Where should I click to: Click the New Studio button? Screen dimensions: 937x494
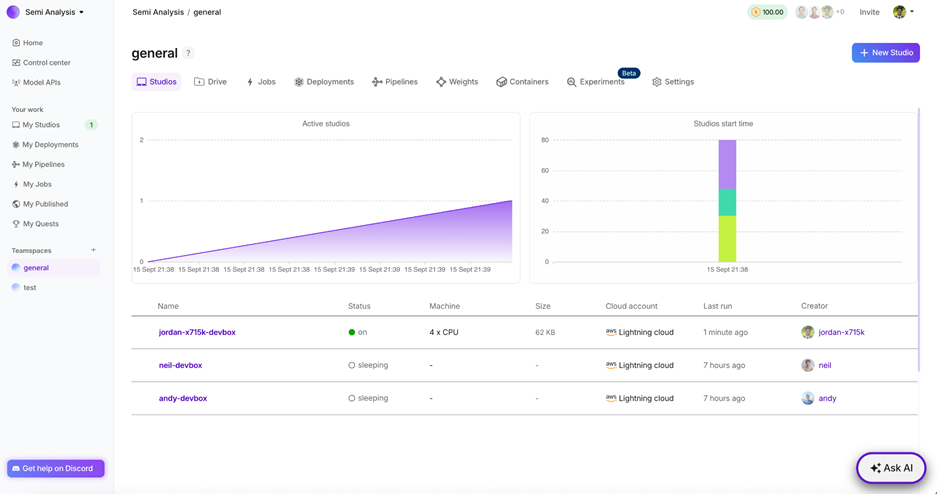886,53
